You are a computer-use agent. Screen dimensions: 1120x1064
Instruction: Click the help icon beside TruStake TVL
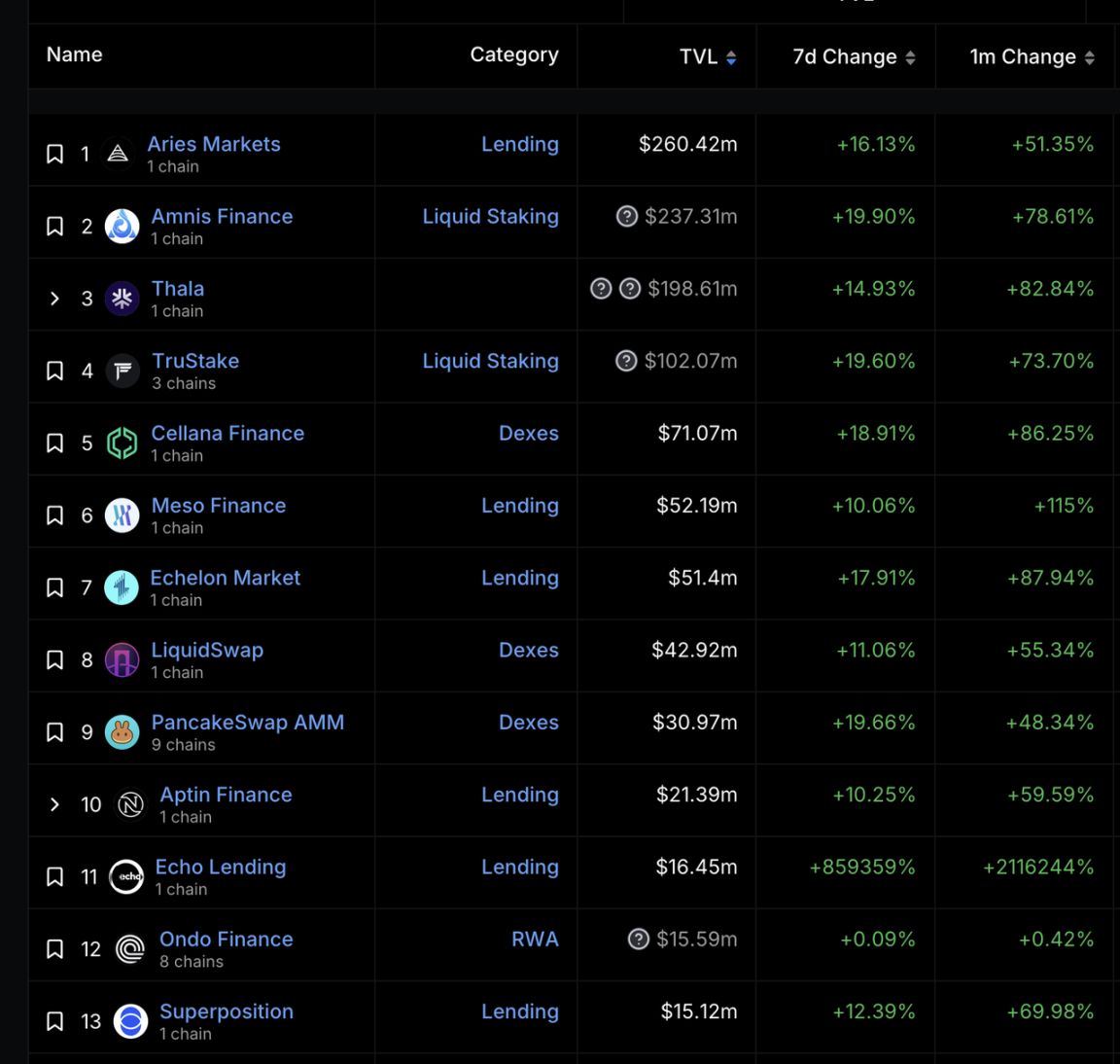[626, 361]
